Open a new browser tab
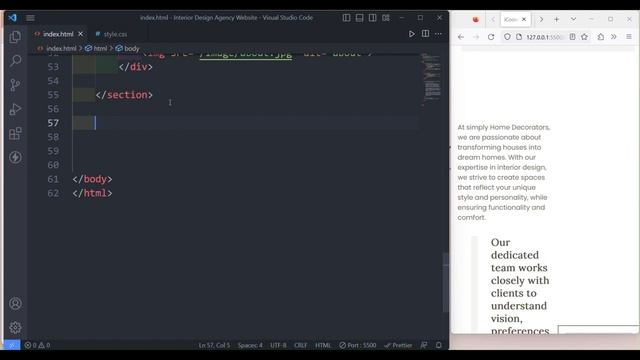The image size is (640, 360). 556,19
